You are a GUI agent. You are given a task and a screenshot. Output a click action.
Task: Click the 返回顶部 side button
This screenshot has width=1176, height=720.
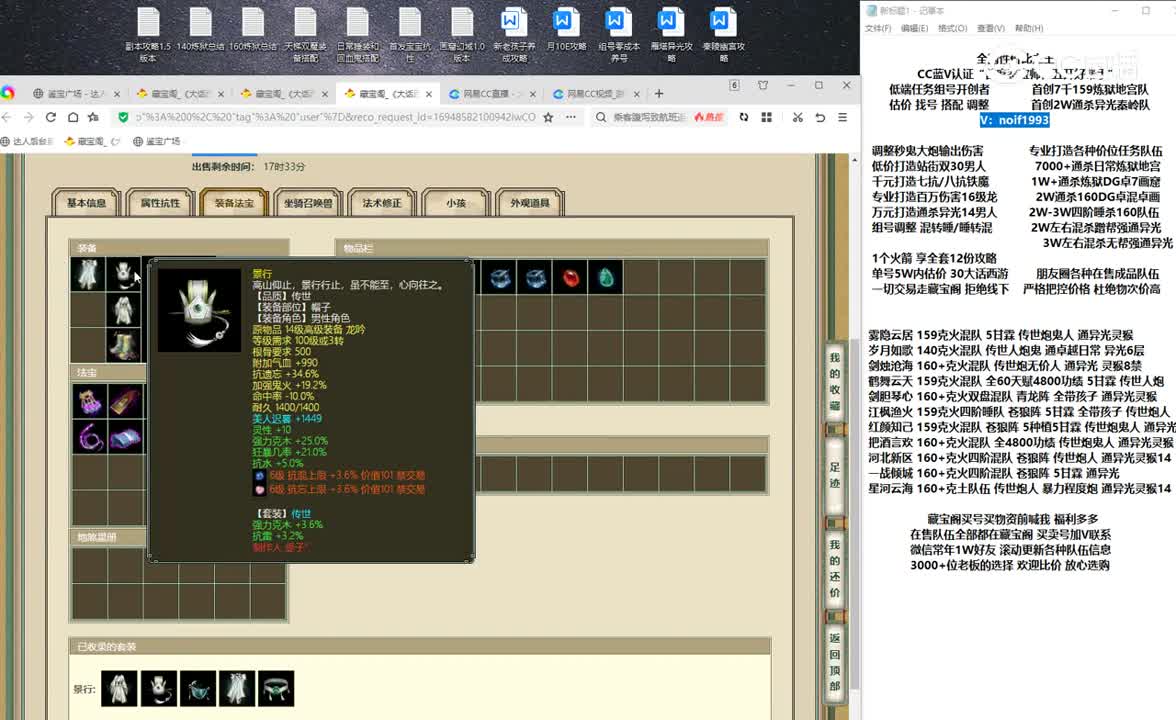(x=835, y=662)
